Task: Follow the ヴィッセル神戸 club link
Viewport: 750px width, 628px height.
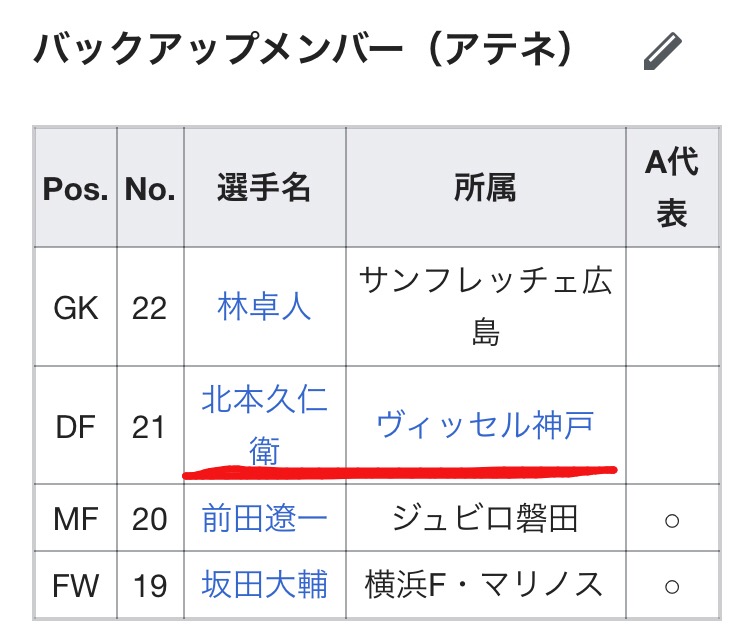Action: (485, 426)
